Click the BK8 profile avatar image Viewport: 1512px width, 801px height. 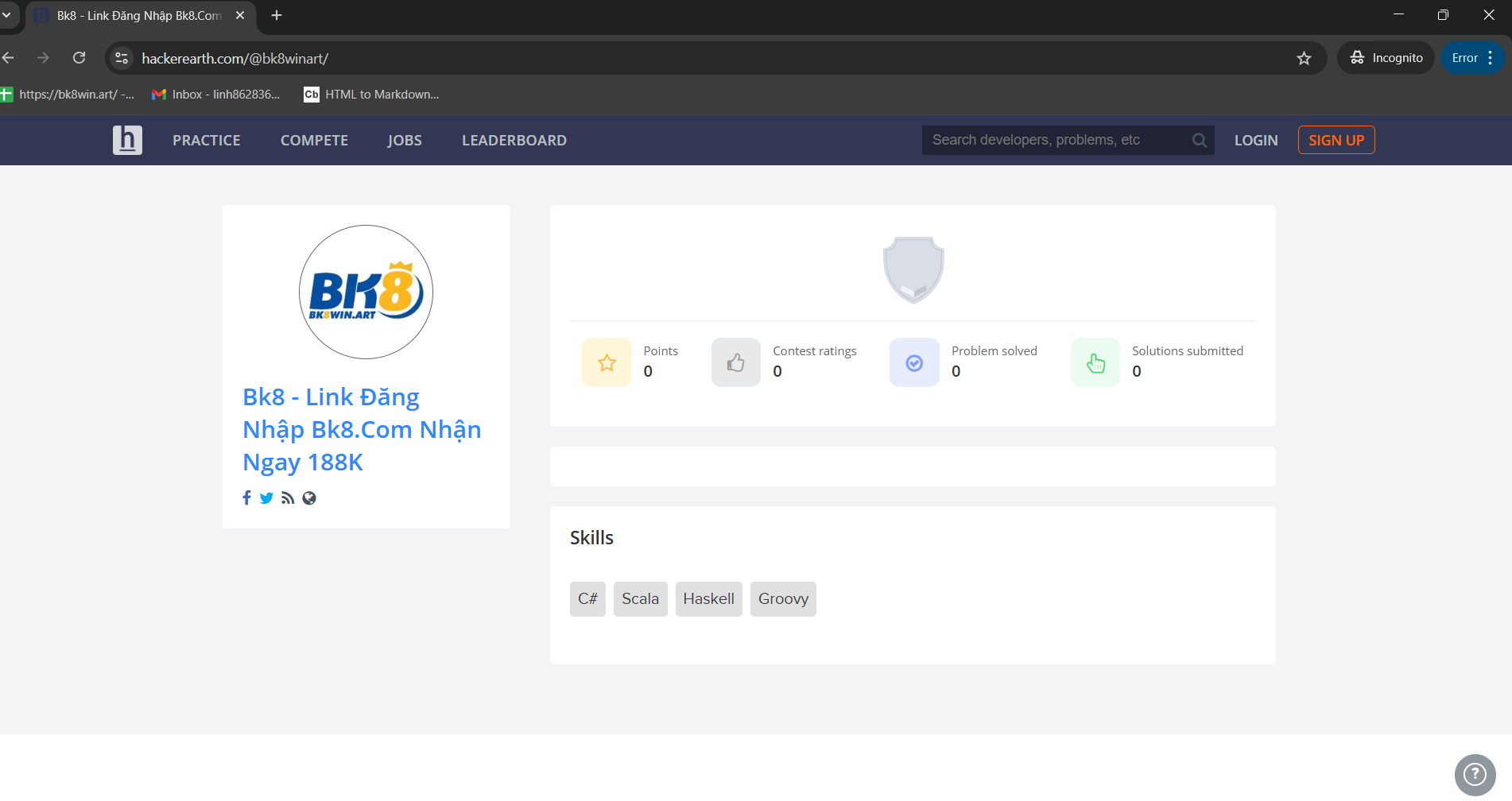(x=366, y=292)
